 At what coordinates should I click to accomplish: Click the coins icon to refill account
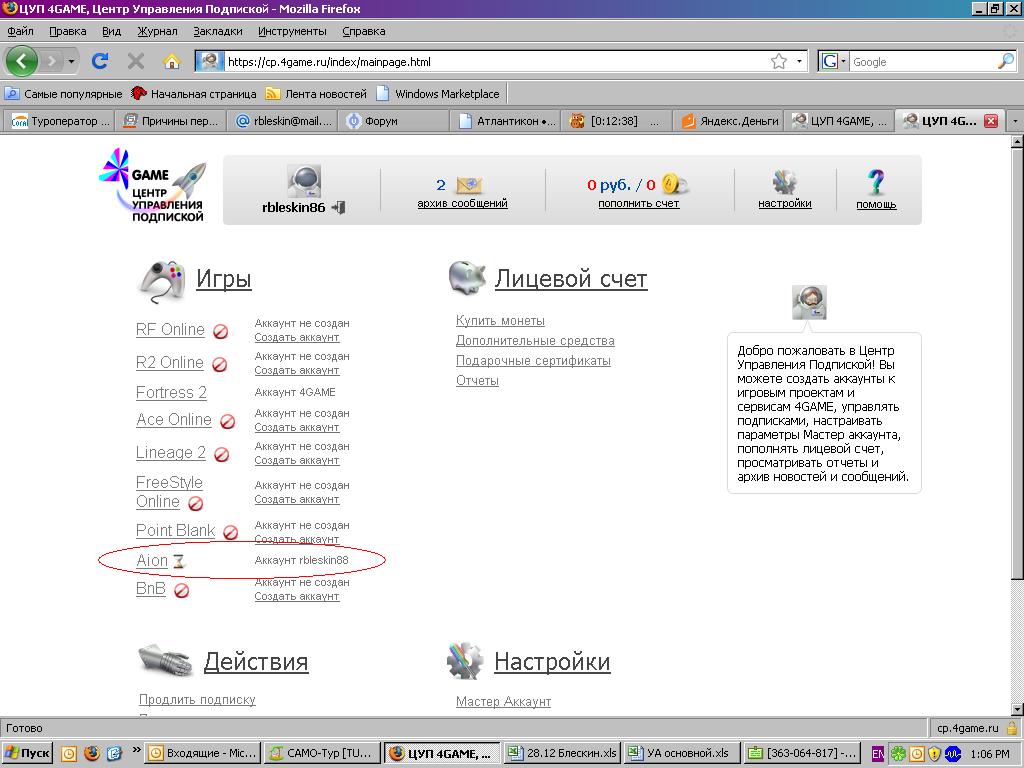tap(676, 184)
